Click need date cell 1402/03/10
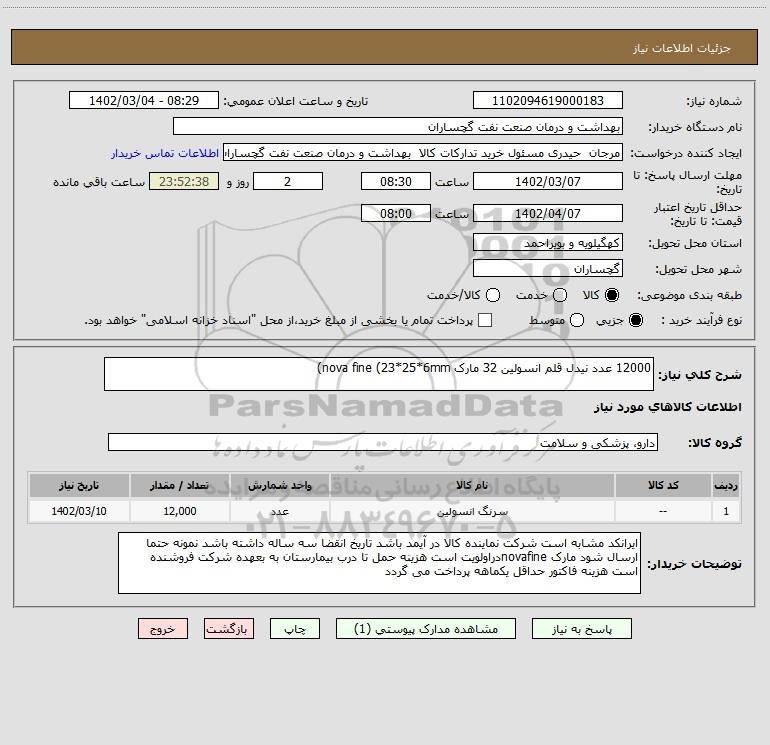The image size is (770, 745). point(79,511)
